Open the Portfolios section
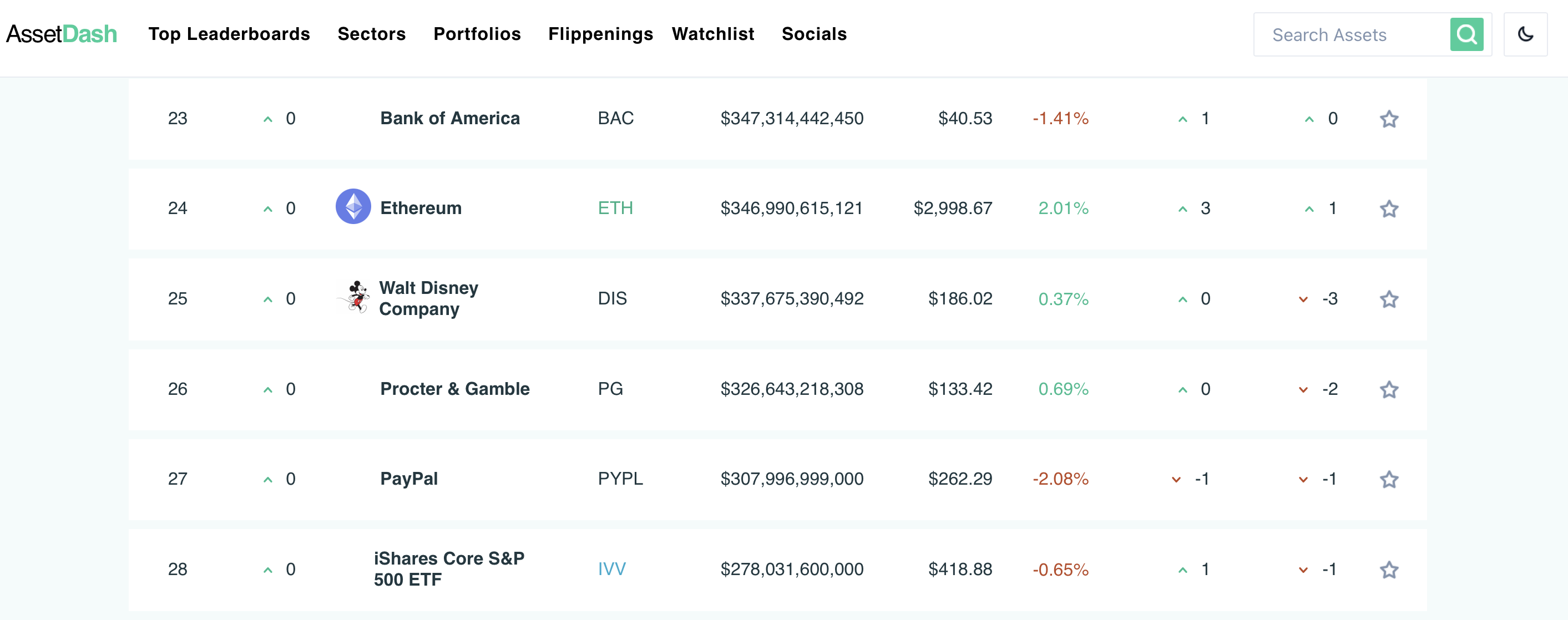The image size is (1568, 620). (477, 34)
